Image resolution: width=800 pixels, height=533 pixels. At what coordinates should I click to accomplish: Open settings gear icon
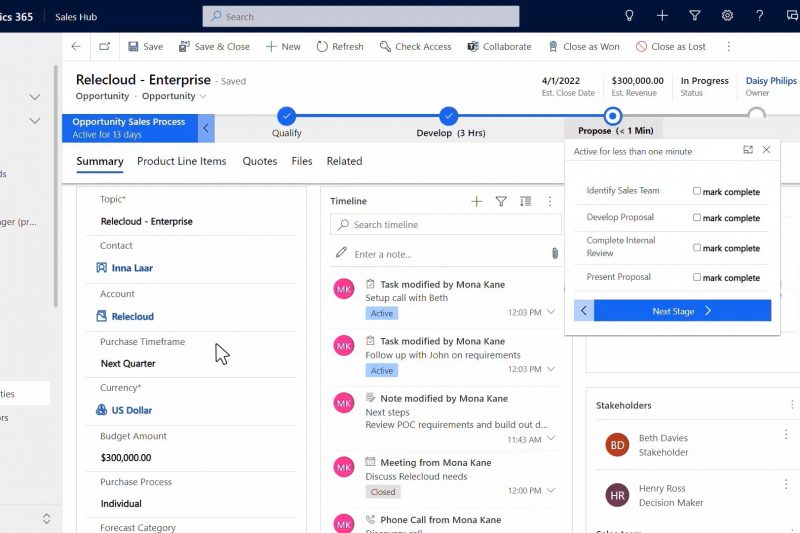pyautogui.click(x=727, y=16)
